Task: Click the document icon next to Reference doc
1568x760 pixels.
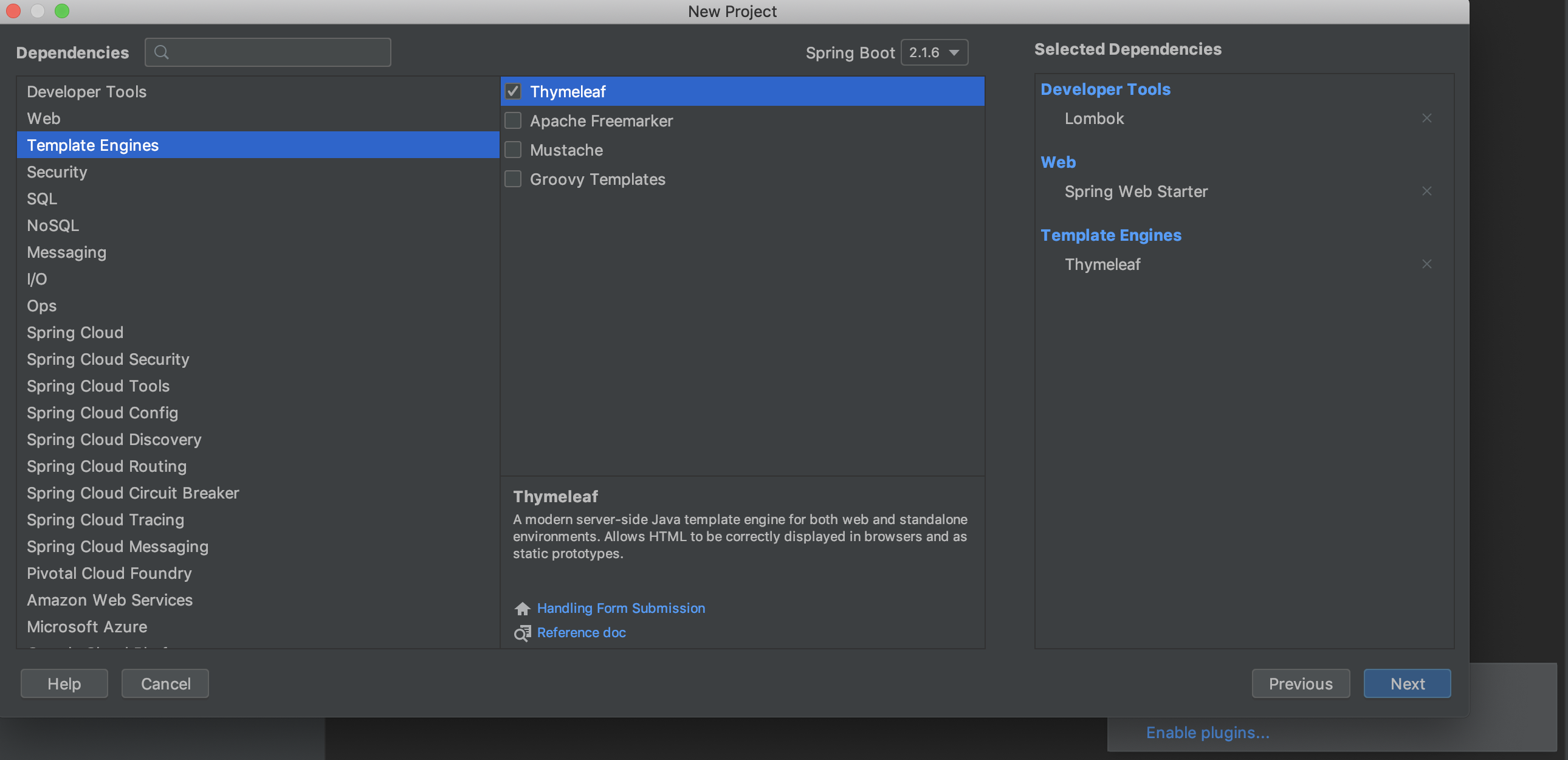Action: click(521, 631)
